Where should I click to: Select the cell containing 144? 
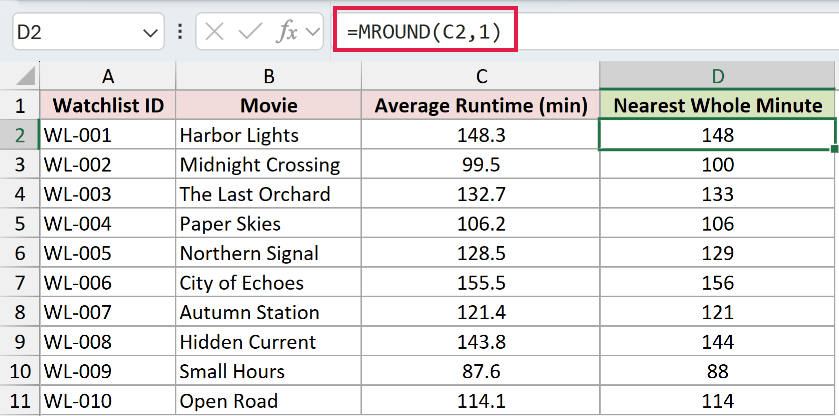tap(717, 341)
